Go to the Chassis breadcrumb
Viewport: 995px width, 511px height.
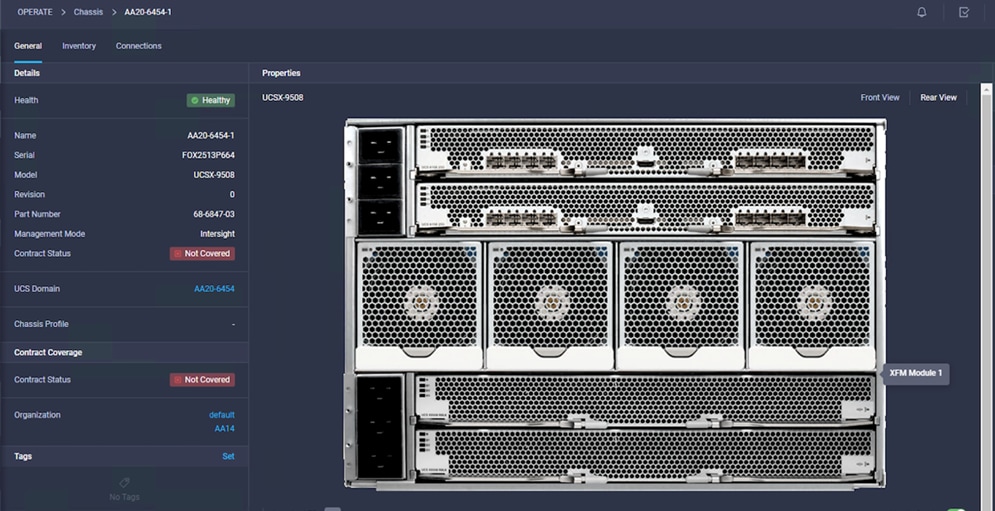88,12
